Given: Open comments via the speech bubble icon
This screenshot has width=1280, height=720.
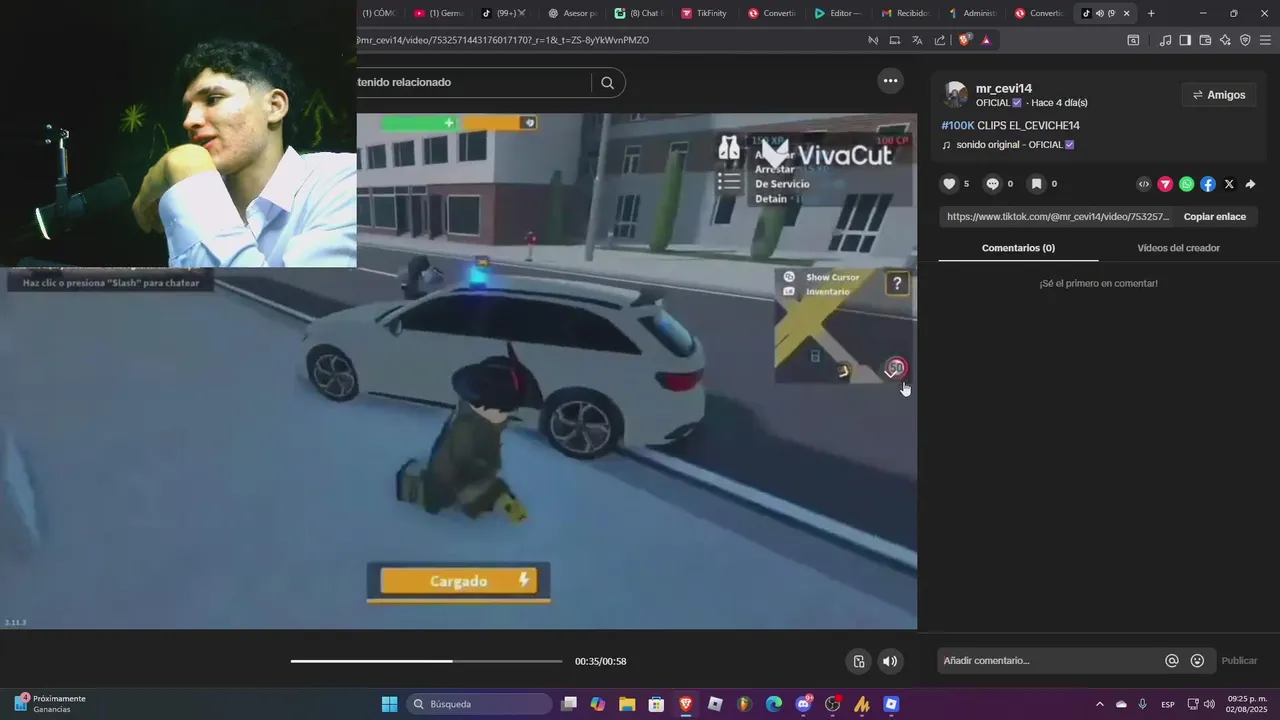Looking at the screenshot, I should coord(992,184).
